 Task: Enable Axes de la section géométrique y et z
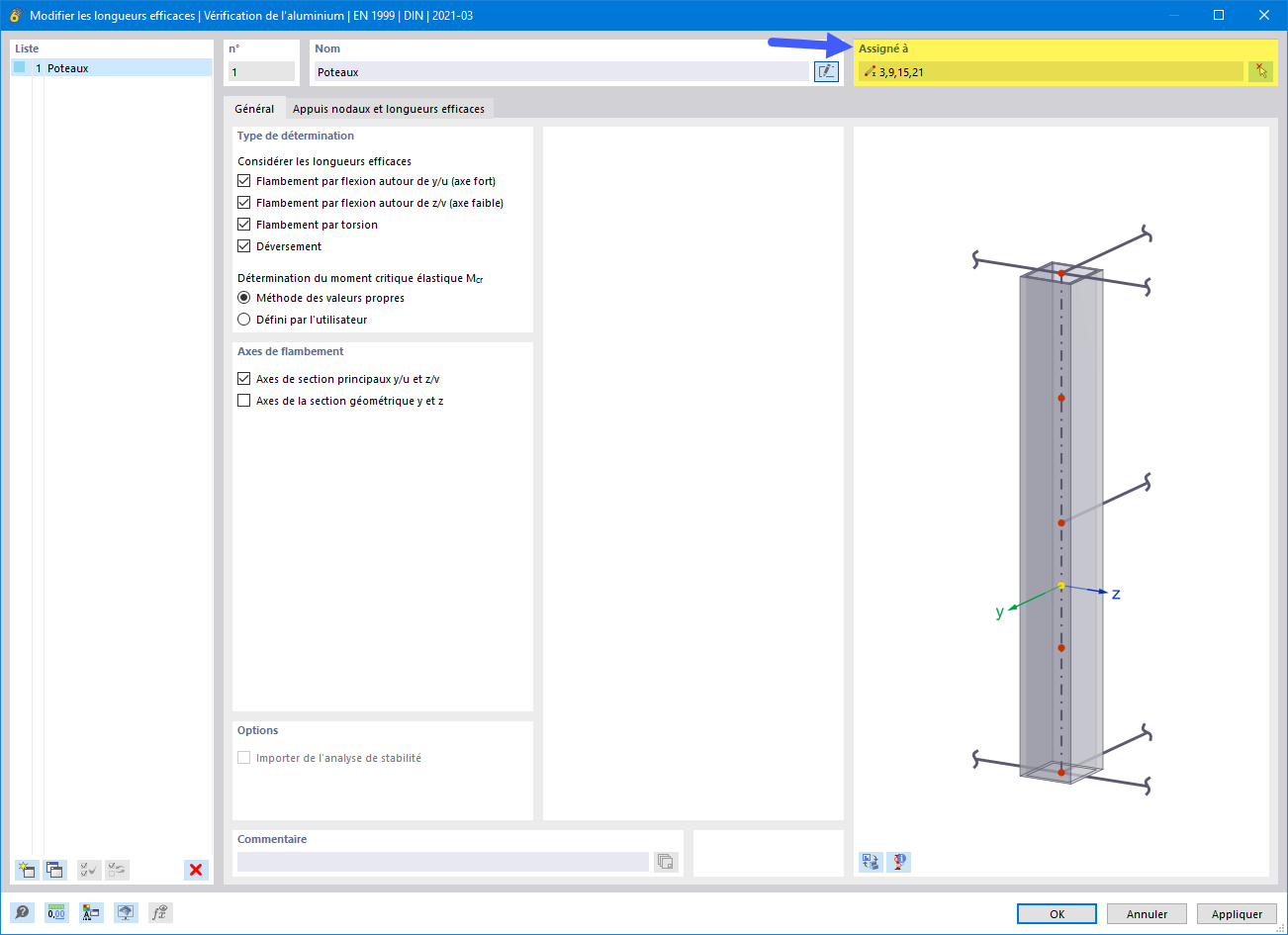[x=244, y=401]
